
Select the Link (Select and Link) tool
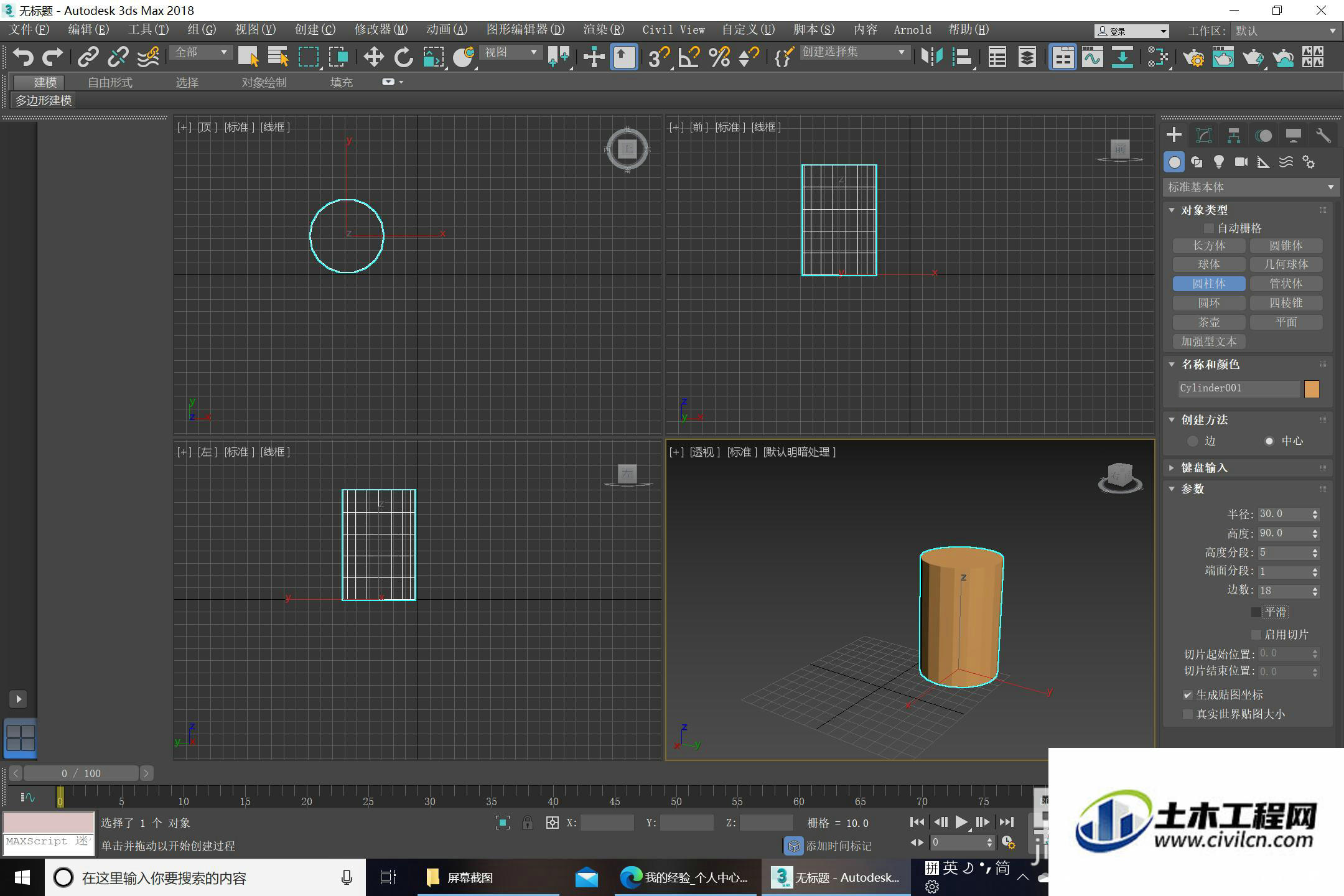click(88, 57)
